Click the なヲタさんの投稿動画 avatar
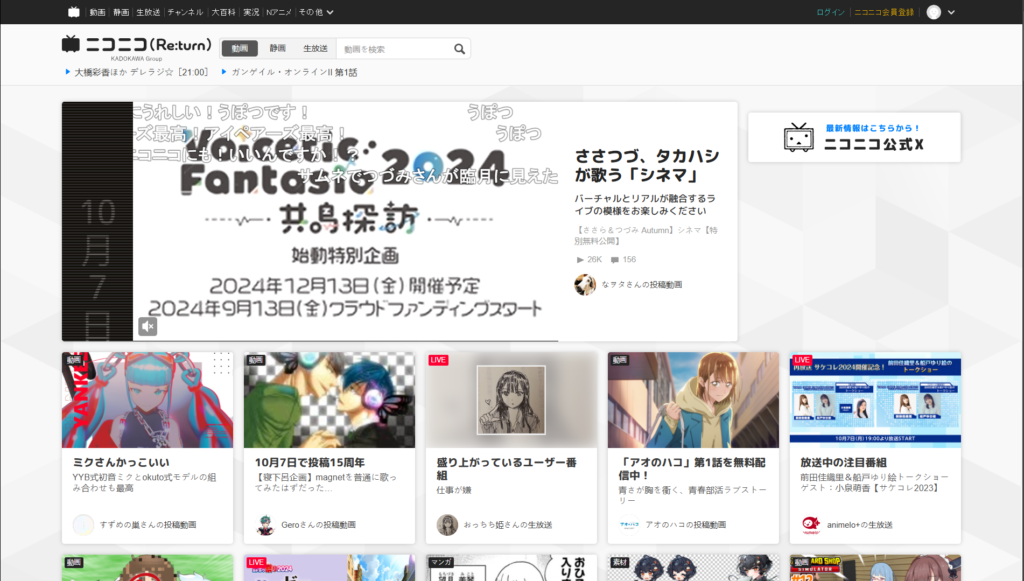The height and width of the screenshot is (581, 1024). [x=585, y=285]
